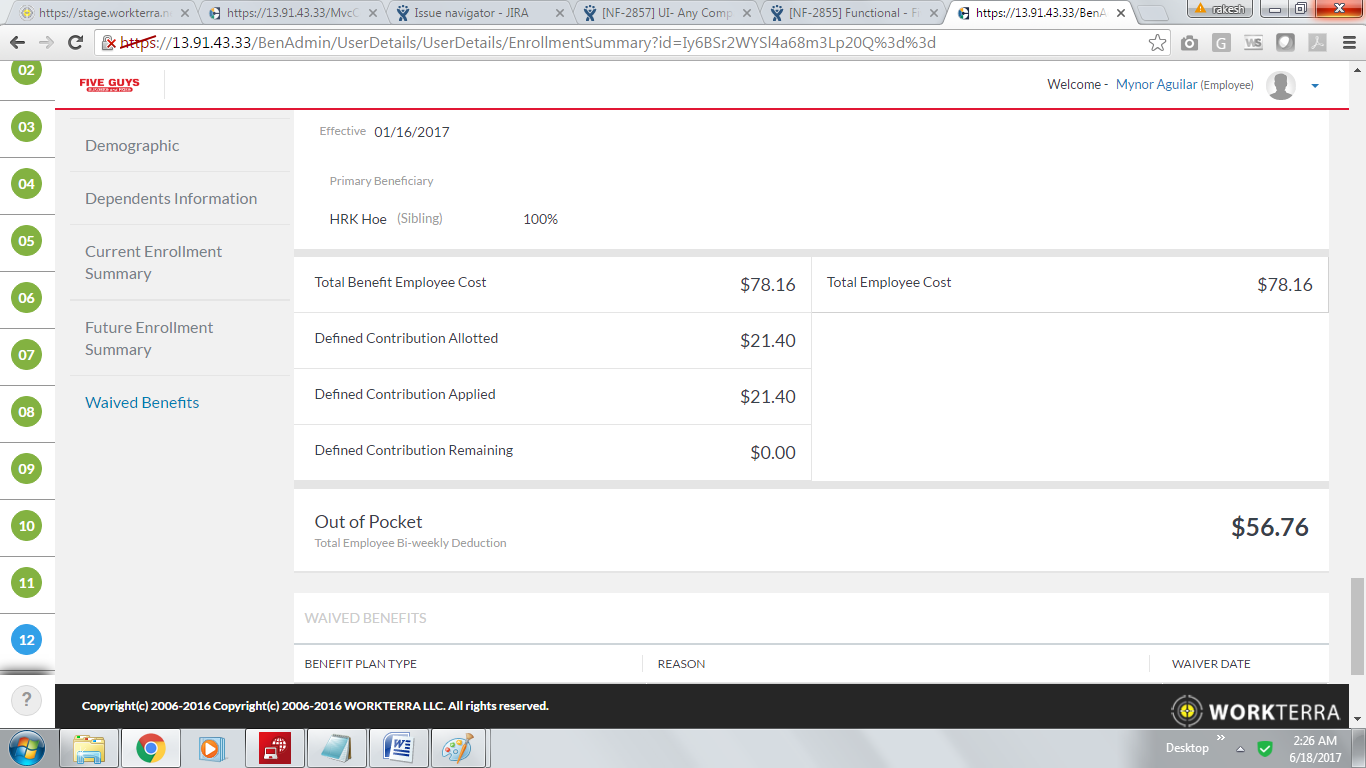Open the Waived Benefits sidebar link

click(142, 402)
